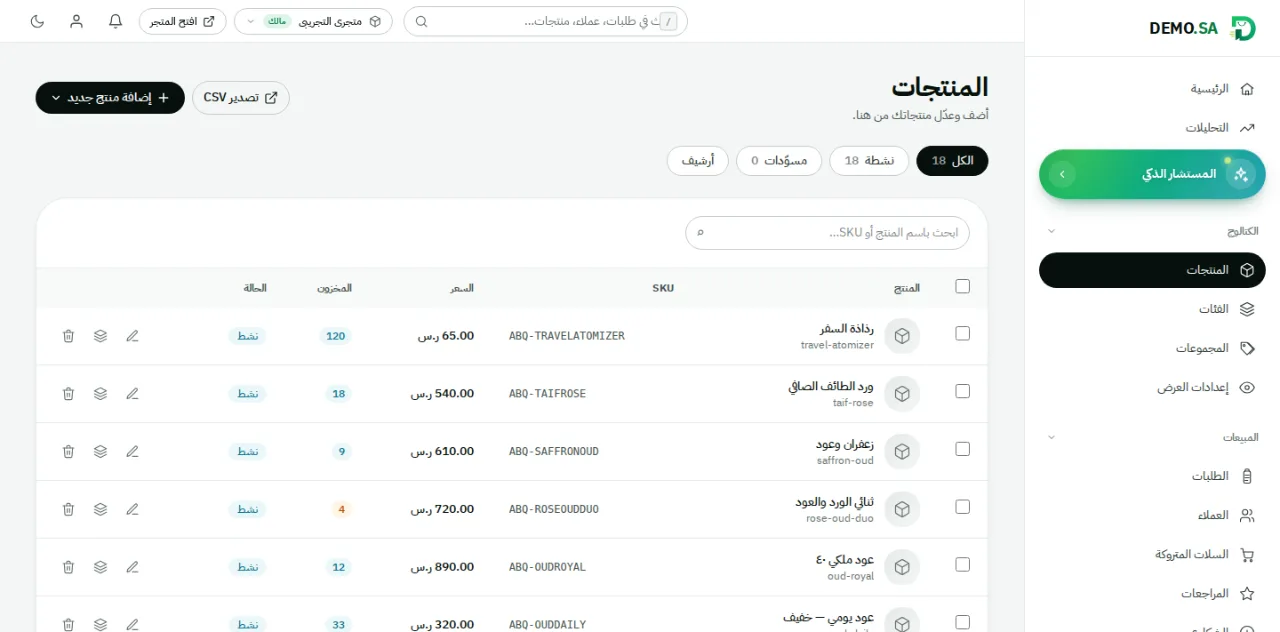This screenshot has width=1280, height=632.
Task: Edit زعفران وعود with pencil icon
Action: tap(132, 452)
